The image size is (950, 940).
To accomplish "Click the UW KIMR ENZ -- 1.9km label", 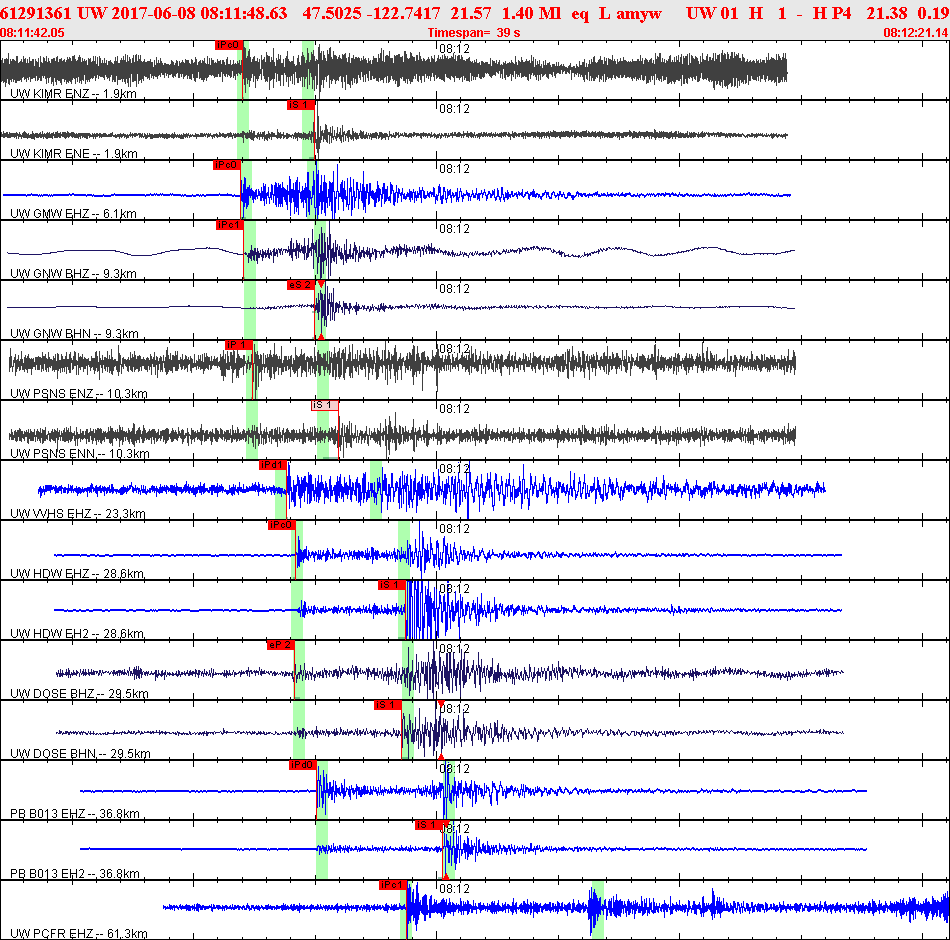I will click(x=73, y=94).
